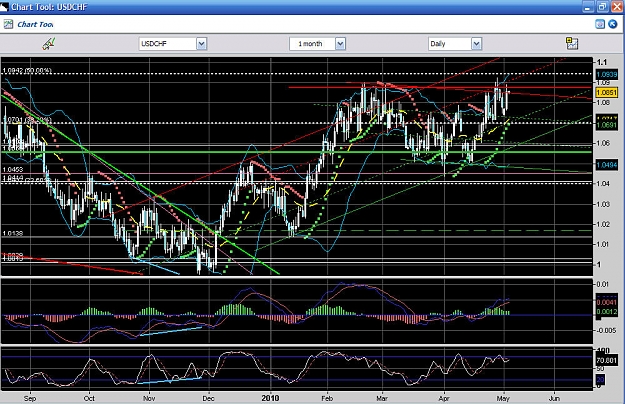The image size is (625, 404).
Task: Click the 1.0138 level label
Action: tap(12, 233)
